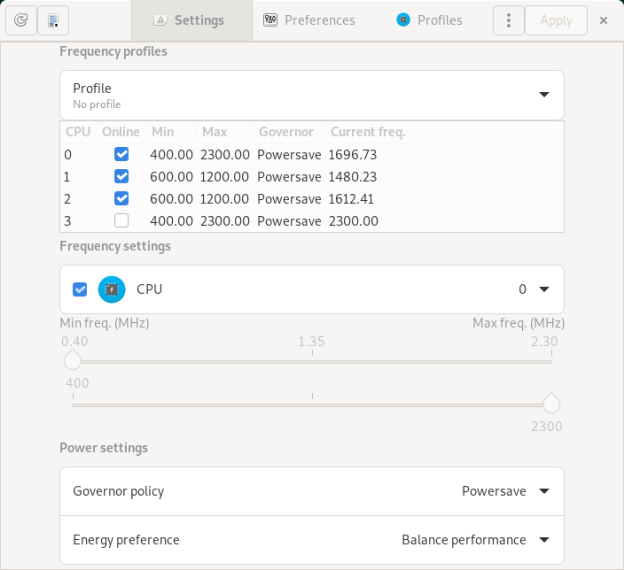Click the system info icon button
624x570 pixels.
click(x=53, y=20)
